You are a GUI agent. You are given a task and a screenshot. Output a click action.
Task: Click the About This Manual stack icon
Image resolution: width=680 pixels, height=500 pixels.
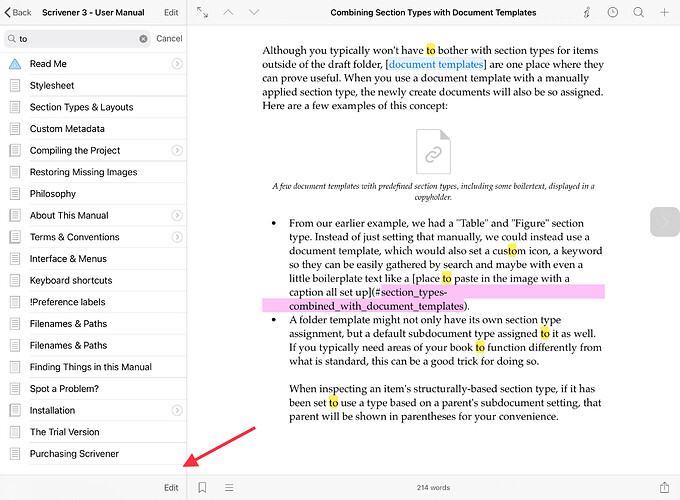click(15, 216)
